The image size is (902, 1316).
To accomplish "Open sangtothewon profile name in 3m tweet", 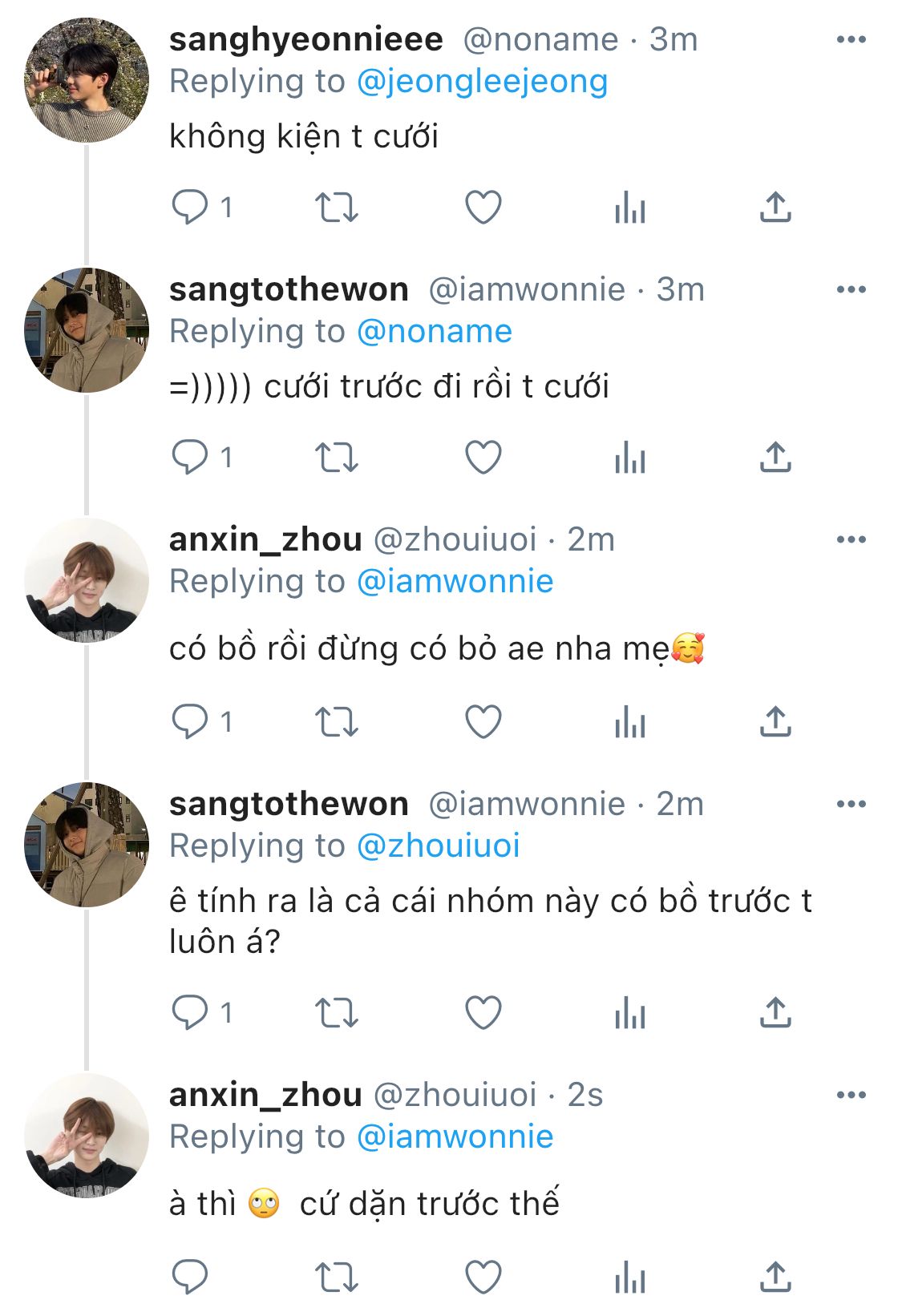I will tap(289, 289).
